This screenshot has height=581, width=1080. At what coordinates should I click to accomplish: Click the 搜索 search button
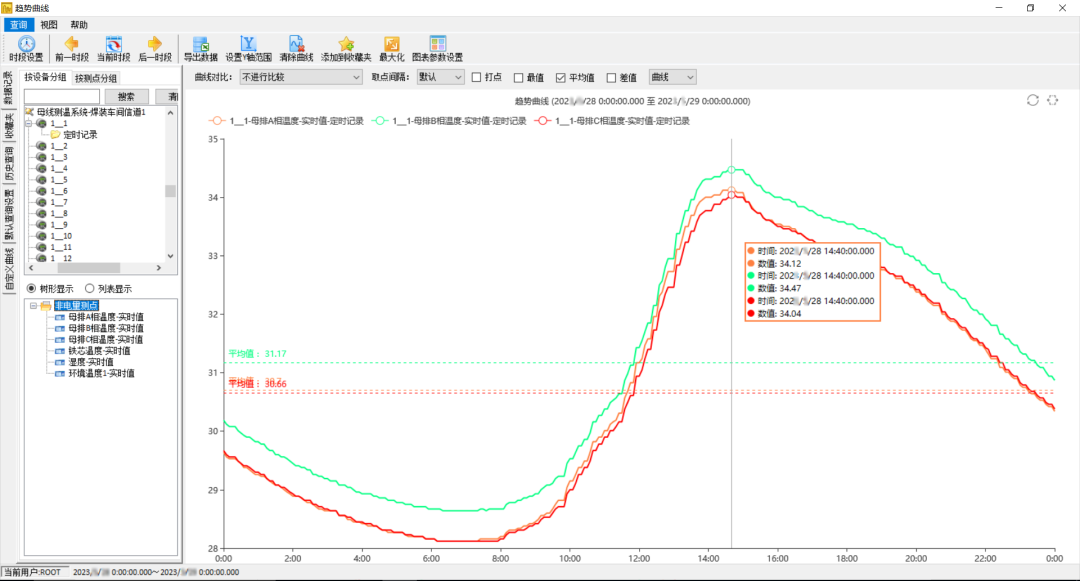126,97
